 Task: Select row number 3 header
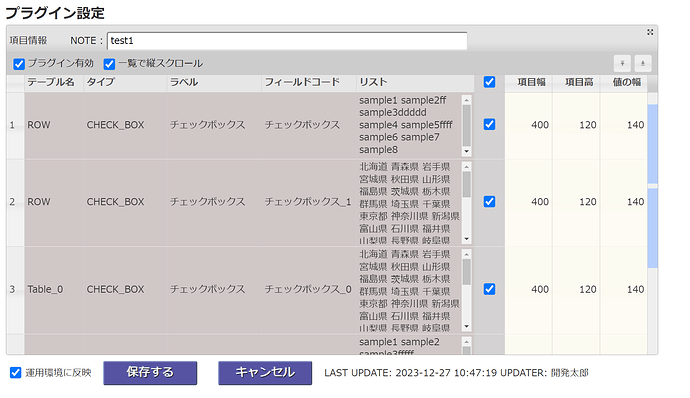(x=15, y=290)
